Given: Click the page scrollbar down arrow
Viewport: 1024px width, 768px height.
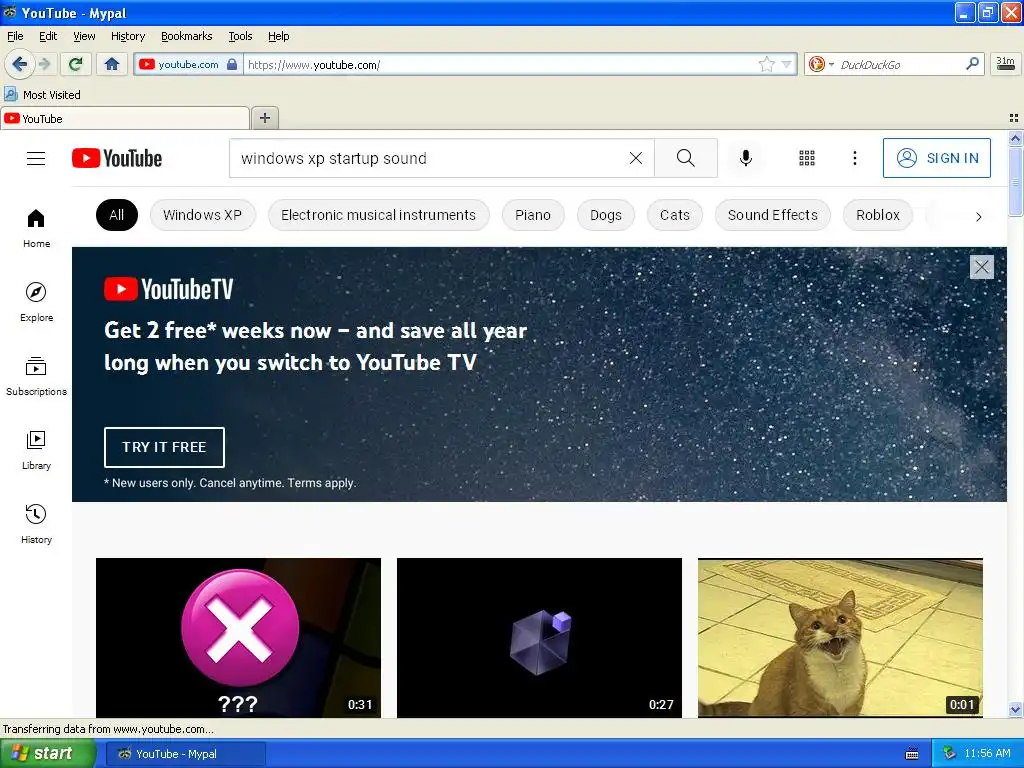Looking at the screenshot, I should pos(1016,709).
